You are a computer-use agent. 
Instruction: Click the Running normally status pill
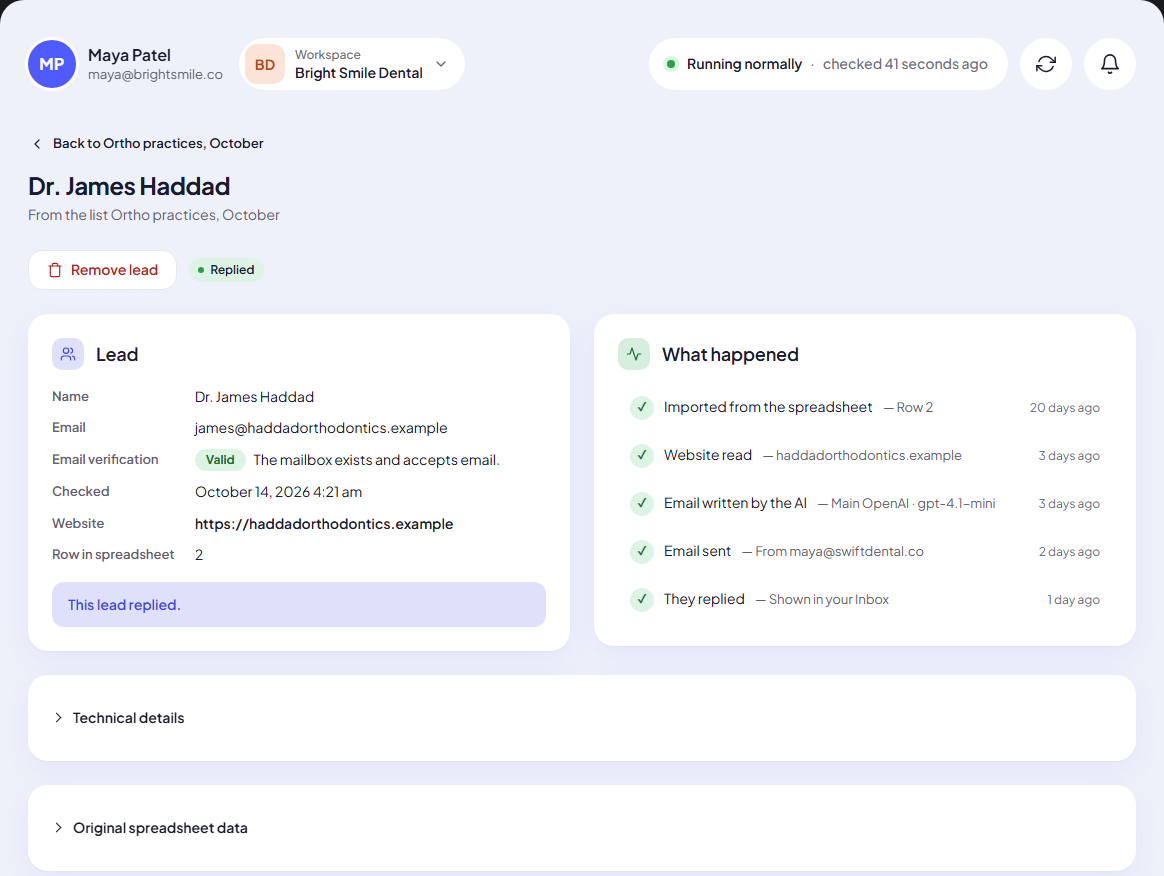[828, 64]
